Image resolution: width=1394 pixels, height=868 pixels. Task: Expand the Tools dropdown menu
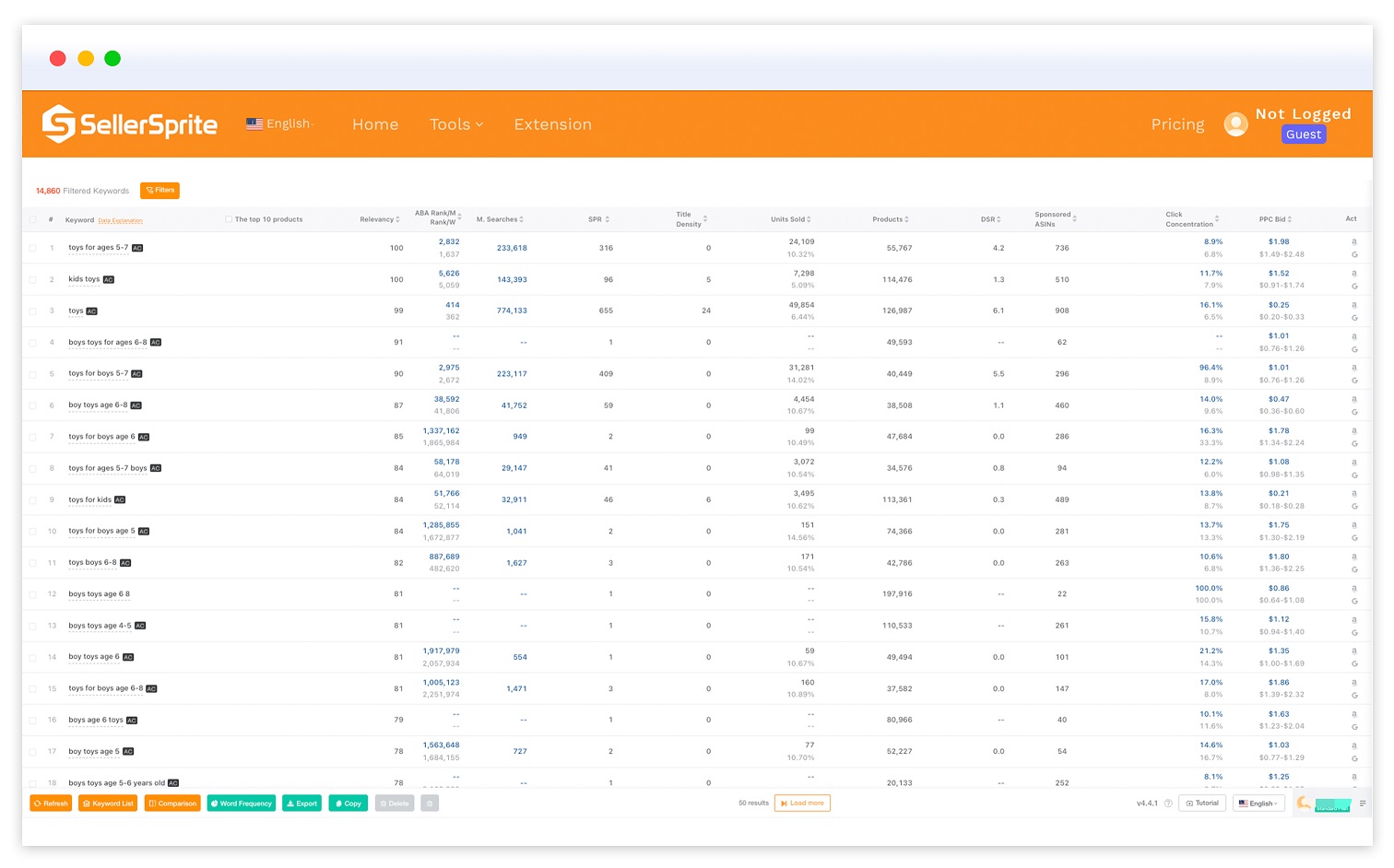pos(456,124)
